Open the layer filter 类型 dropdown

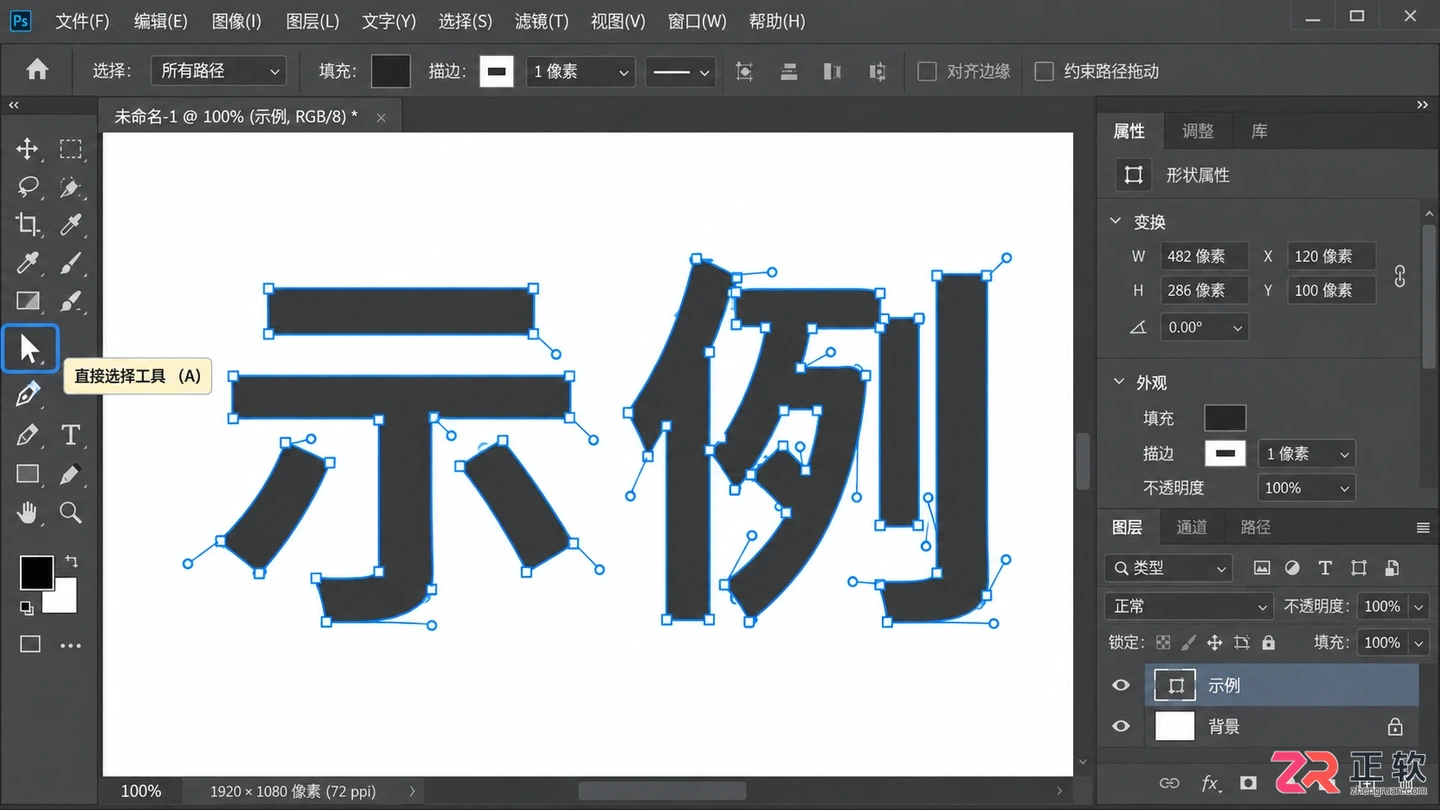point(1168,568)
